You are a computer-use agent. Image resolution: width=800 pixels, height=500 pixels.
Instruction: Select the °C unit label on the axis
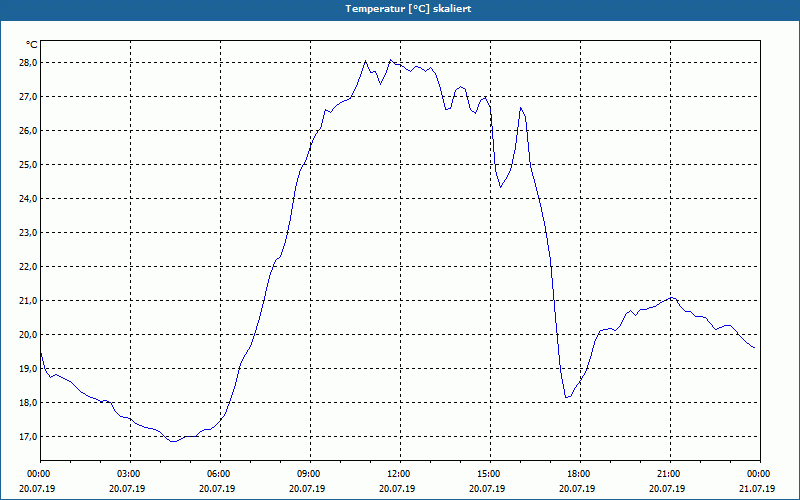pos(32,45)
